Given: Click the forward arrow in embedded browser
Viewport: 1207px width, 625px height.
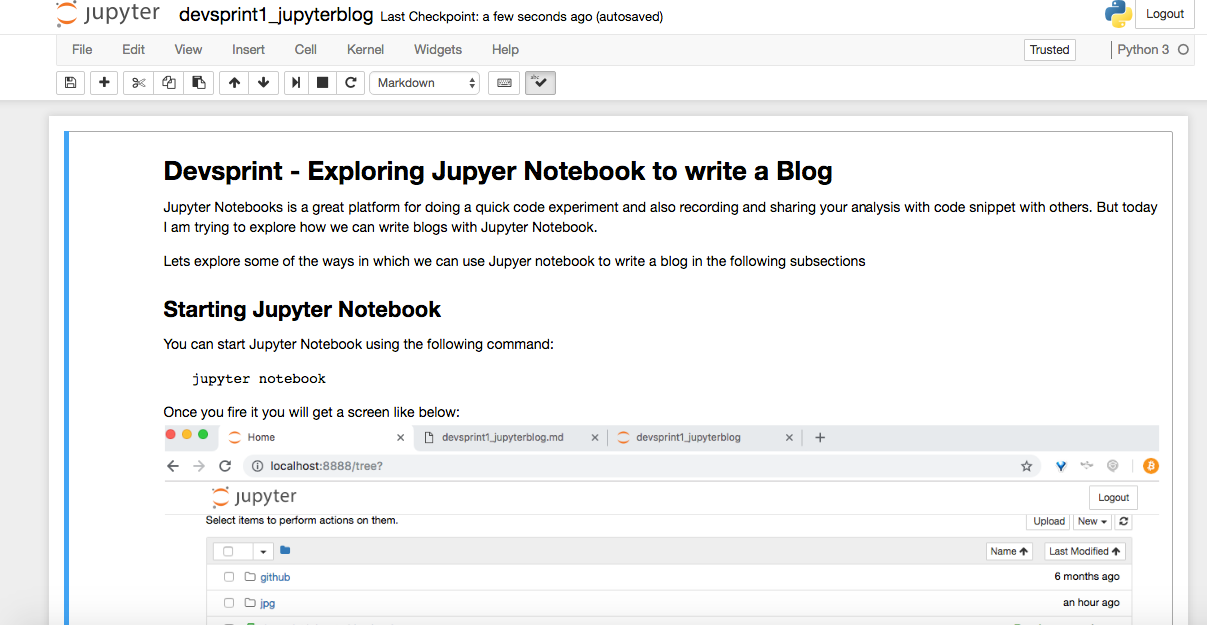Looking at the screenshot, I should click(x=199, y=466).
